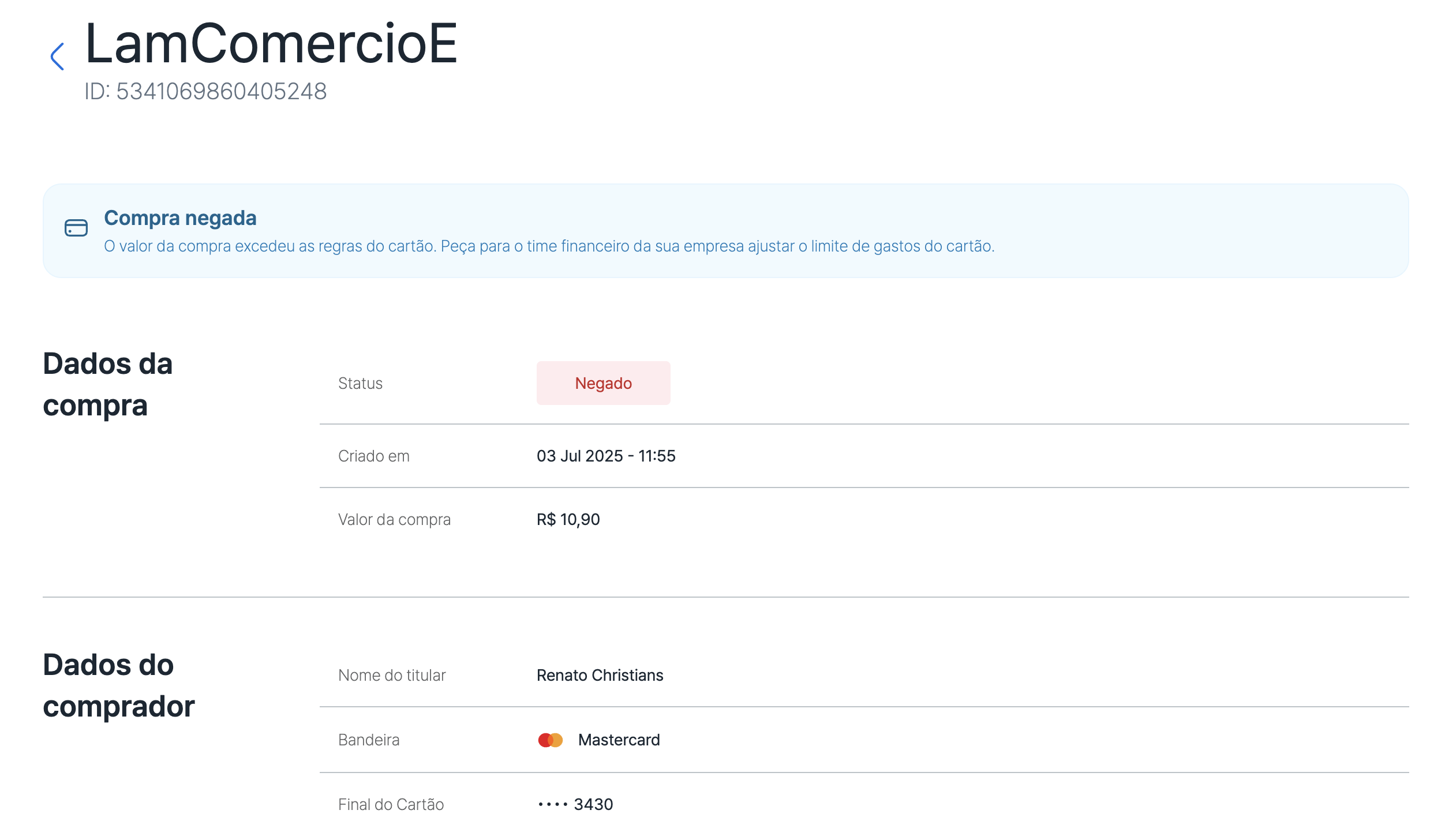Click the banner message about card rules
Viewport: 1430px width, 840px height.
549,246
